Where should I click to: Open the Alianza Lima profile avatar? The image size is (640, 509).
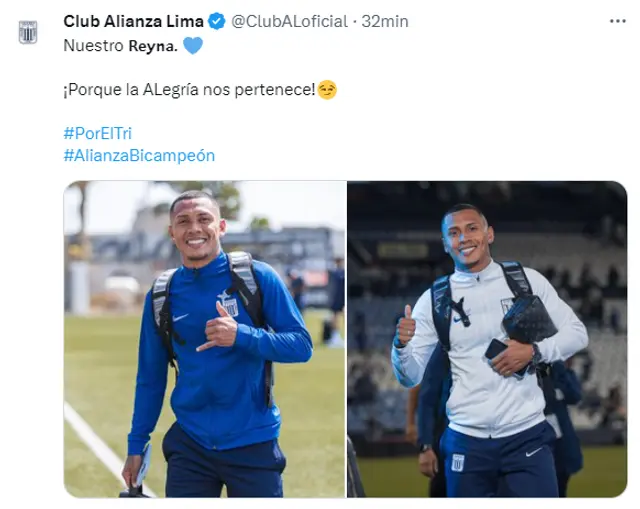[28, 32]
